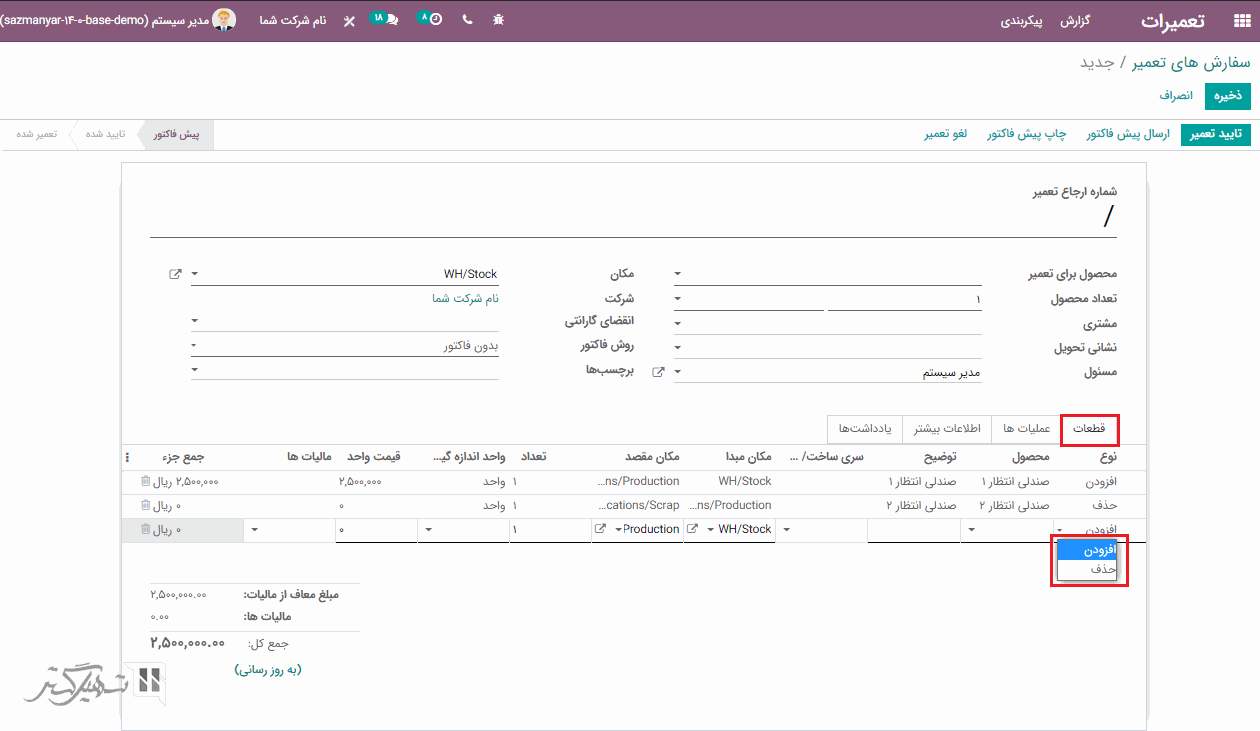Click the مدیر سیستم user avatar
Screen dimensions: 1260x731
click(224, 20)
